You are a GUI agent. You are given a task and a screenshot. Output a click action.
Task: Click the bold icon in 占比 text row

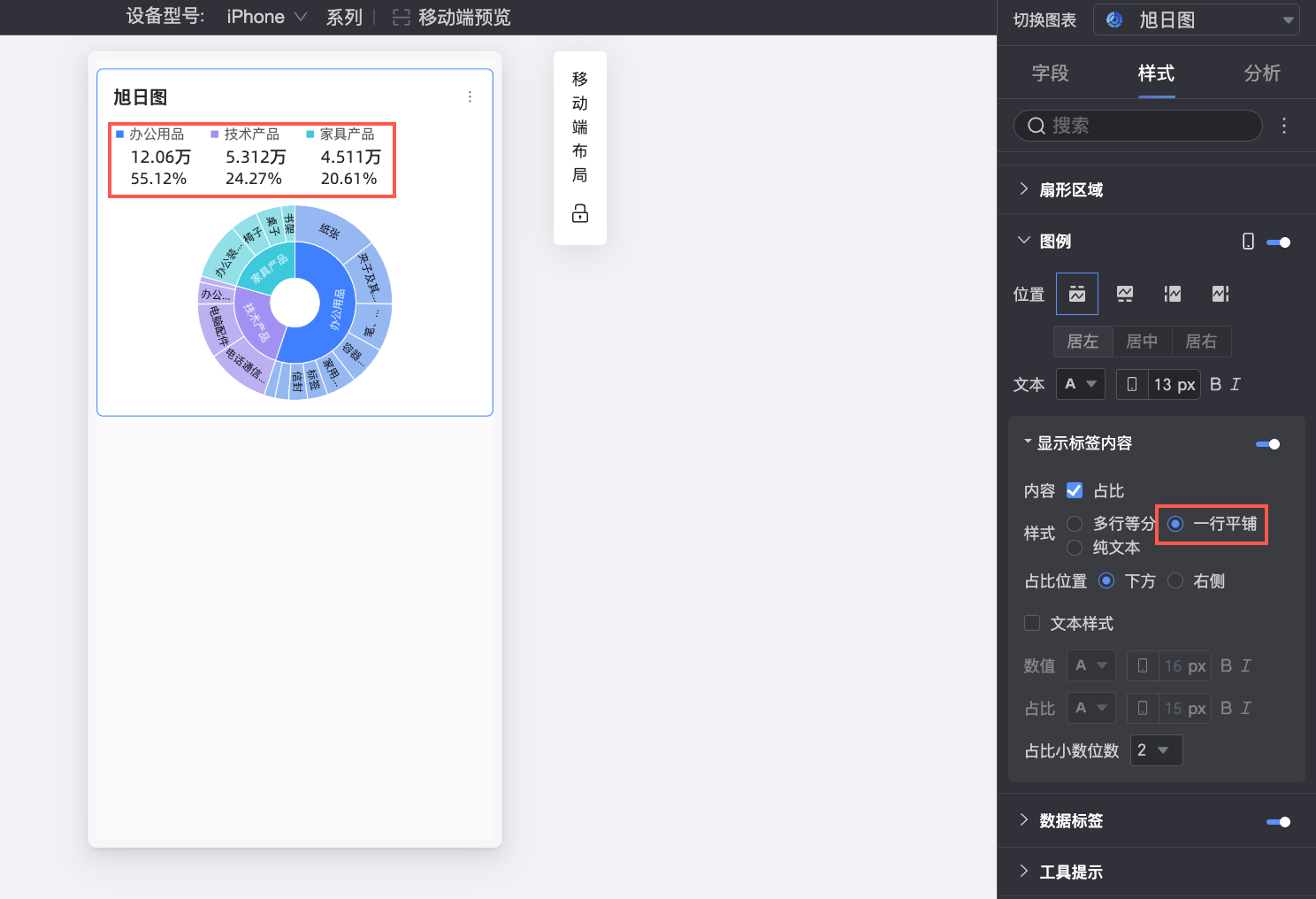point(1226,708)
